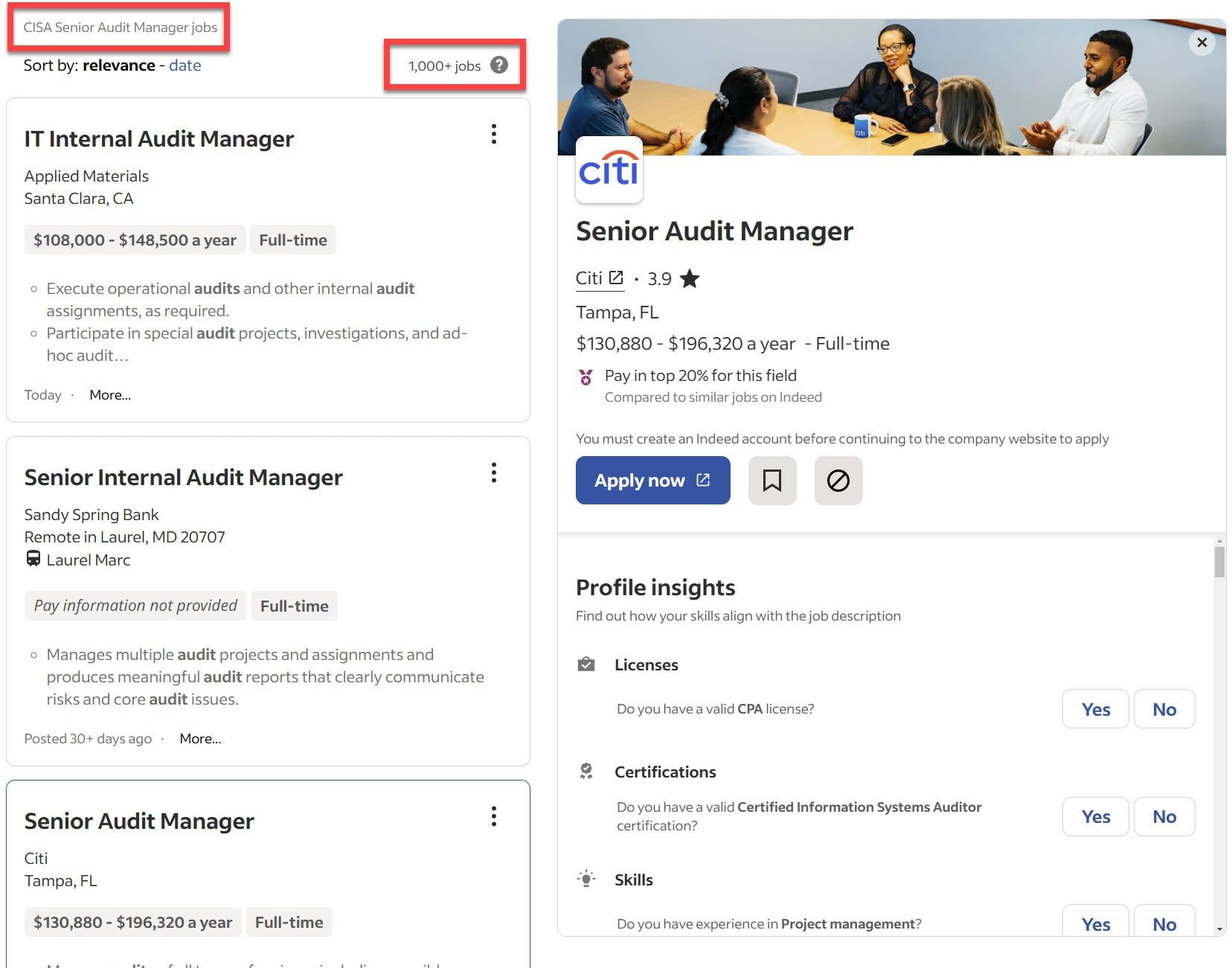The width and height of the screenshot is (1232, 968).
Task: Click scrollbar up arrow in details panel
Action: click(x=1219, y=541)
